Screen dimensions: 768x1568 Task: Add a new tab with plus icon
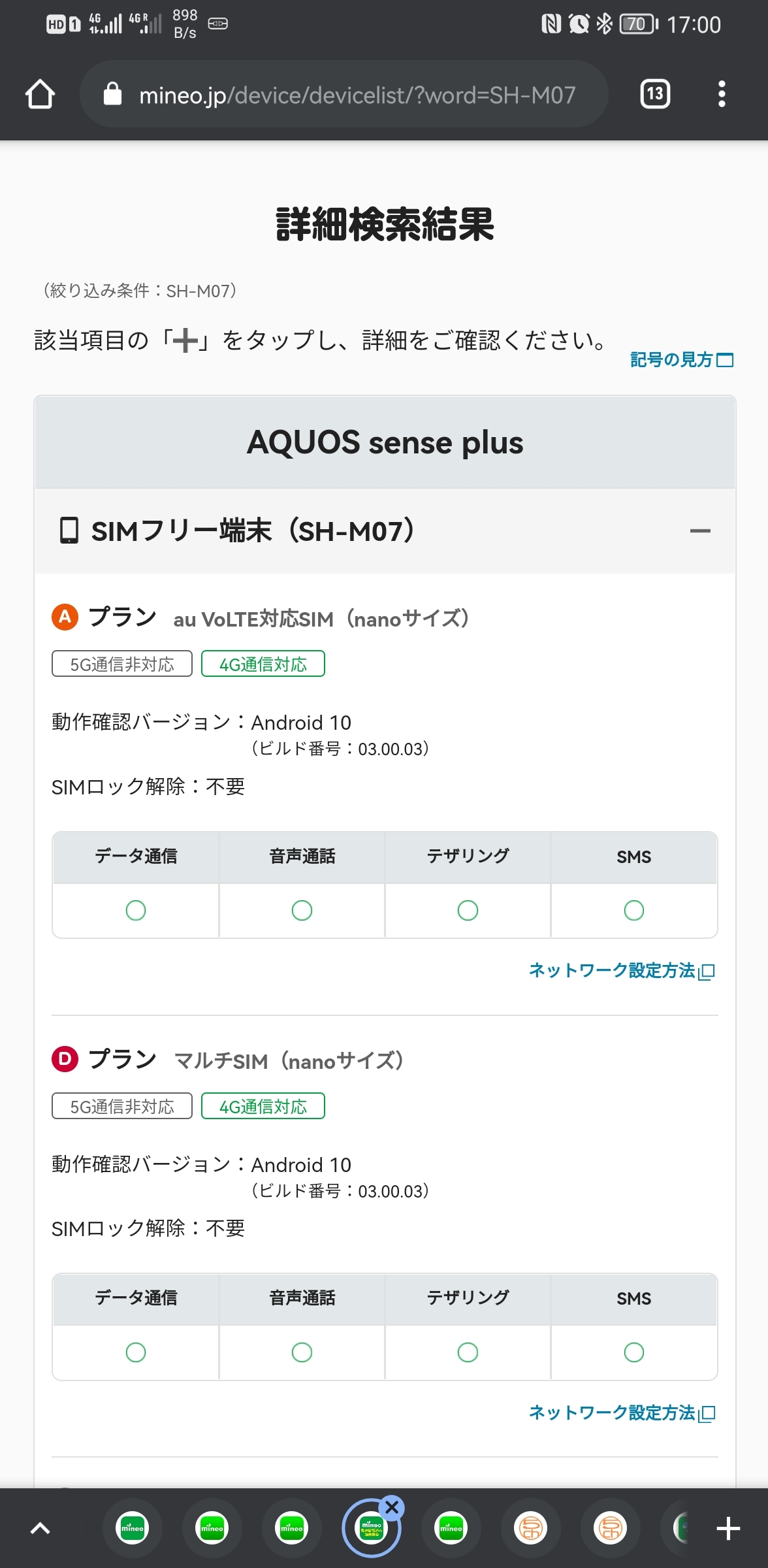pos(728,1529)
